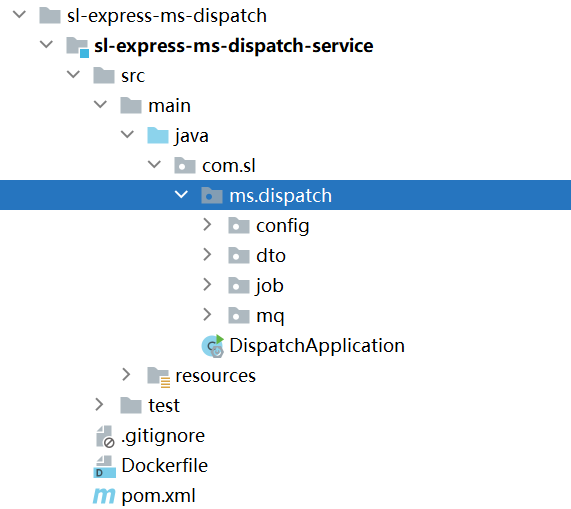Image resolution: width=571 pixels, height=509 pixels.
Task: Select the sl-express-ms-dispatch root project
Action: 167,16
